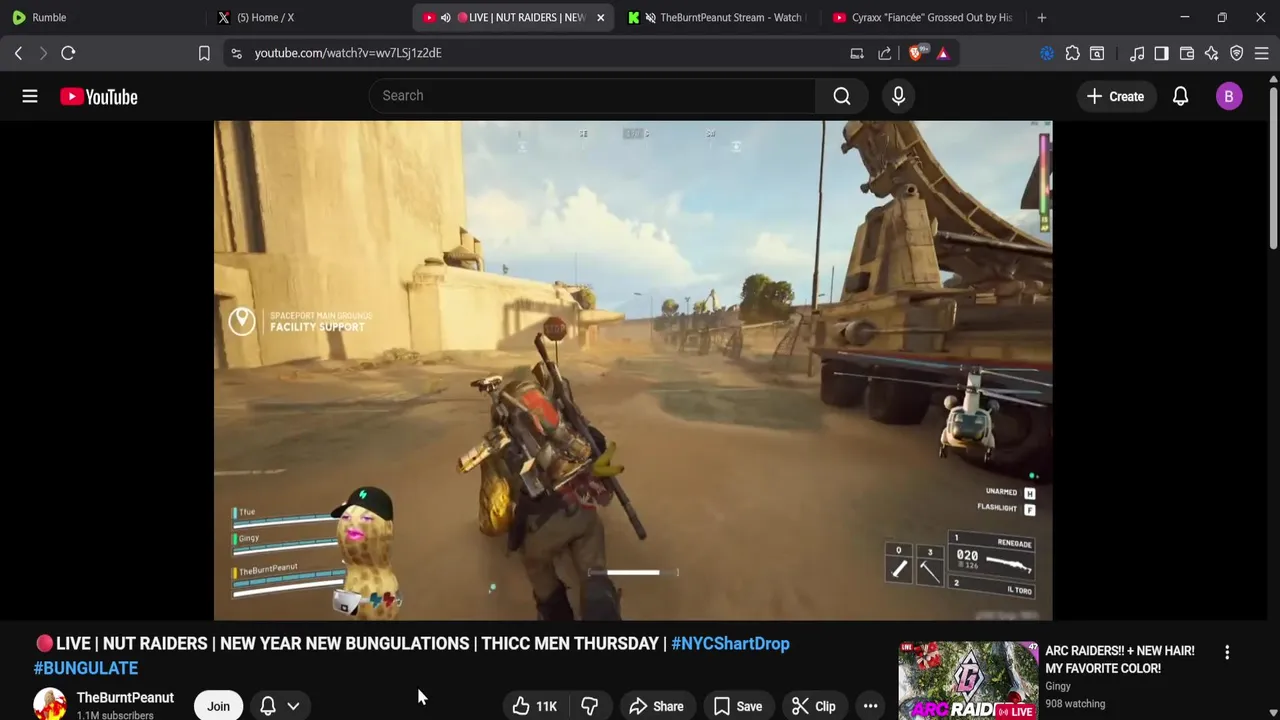Click the 908 watching text
The height and width of the screenshot is (720, 1280).
[1075, 704]
